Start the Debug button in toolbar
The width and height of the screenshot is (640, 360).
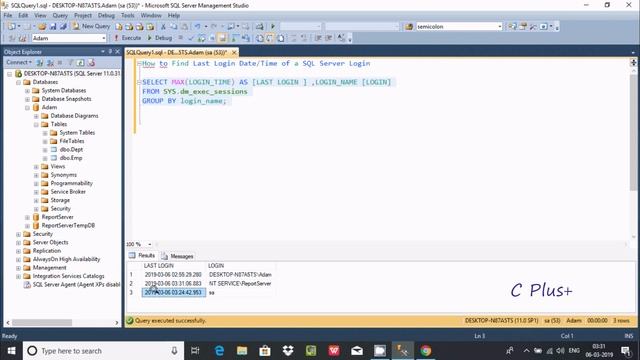click(x=160, y=38)
